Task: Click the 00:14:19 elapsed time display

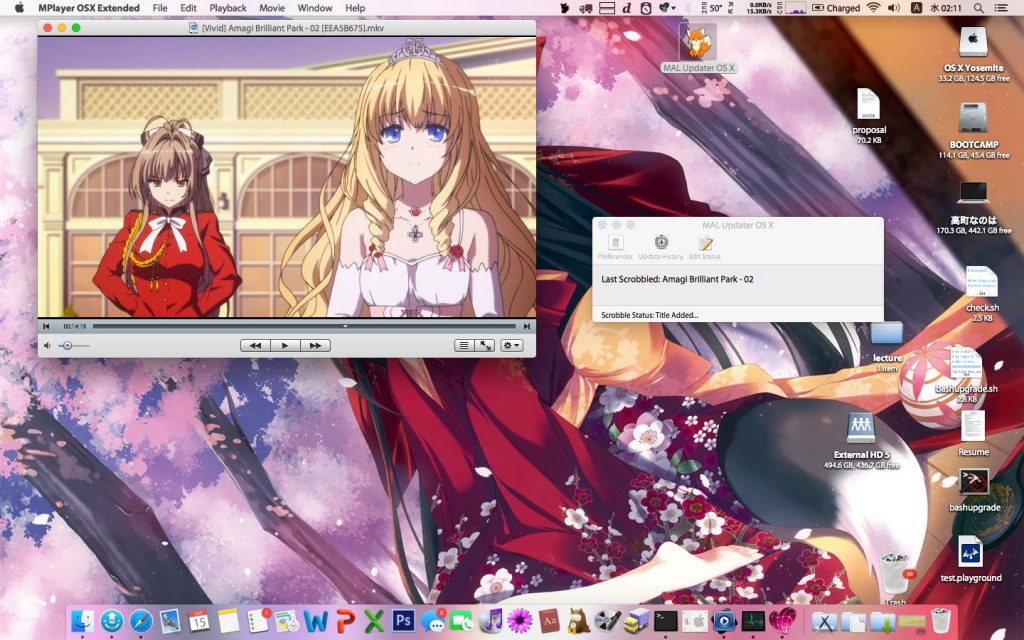Action: [74, 327]
